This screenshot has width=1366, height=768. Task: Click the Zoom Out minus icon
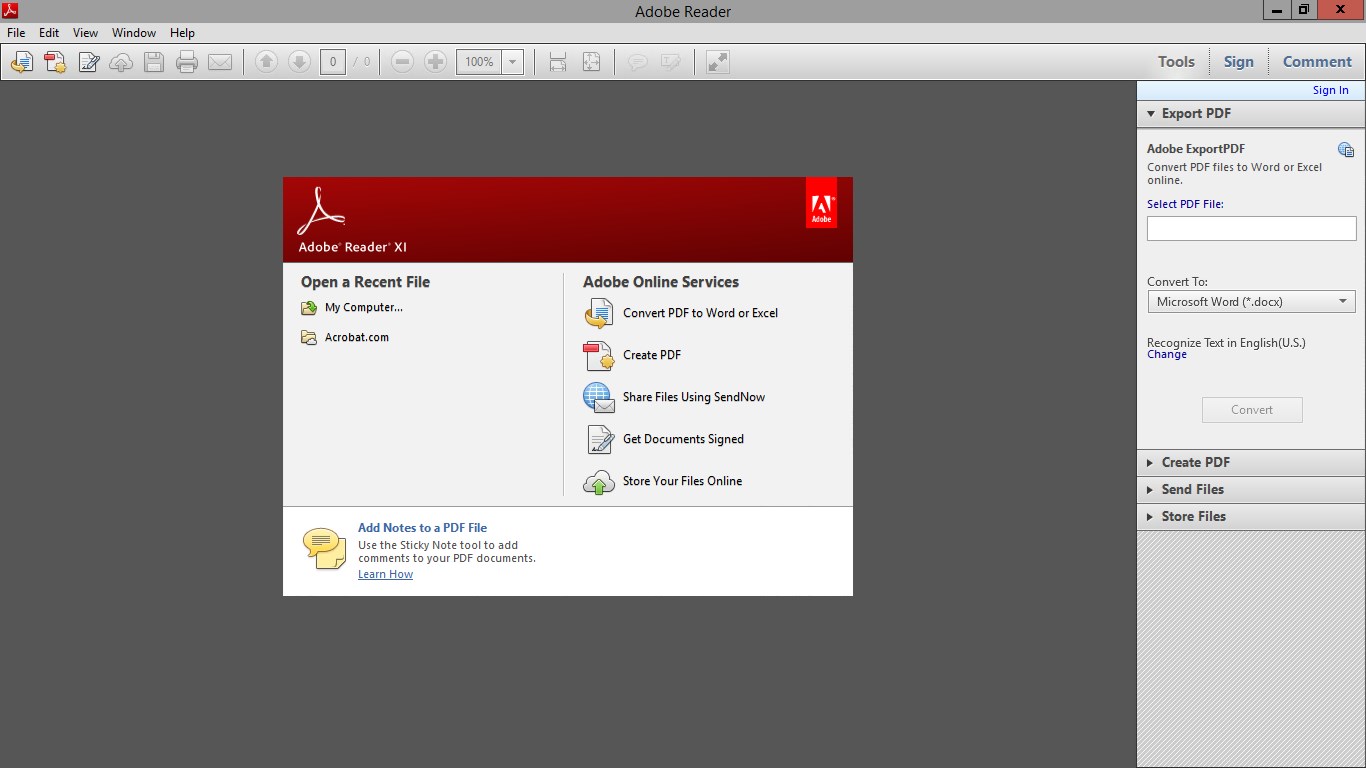click(x=402, y=62)
